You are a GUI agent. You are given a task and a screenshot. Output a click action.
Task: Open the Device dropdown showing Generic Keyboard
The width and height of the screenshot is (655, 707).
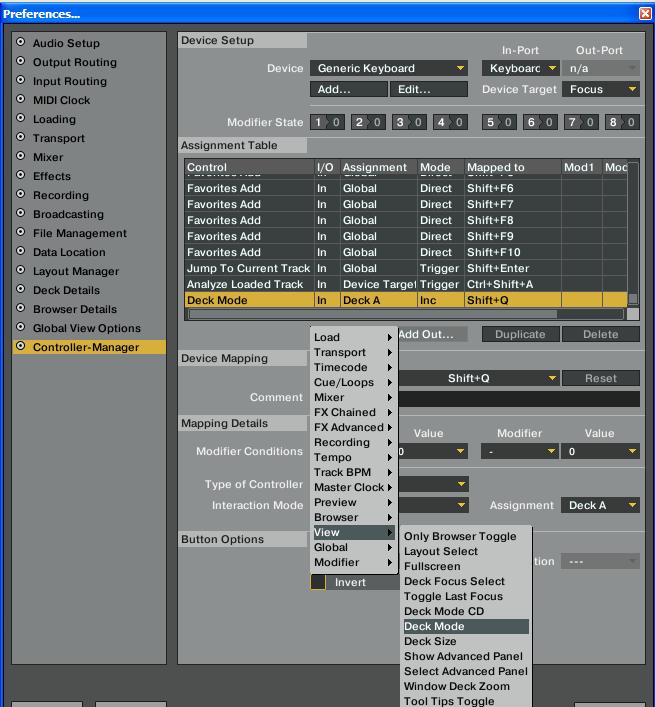389,68
